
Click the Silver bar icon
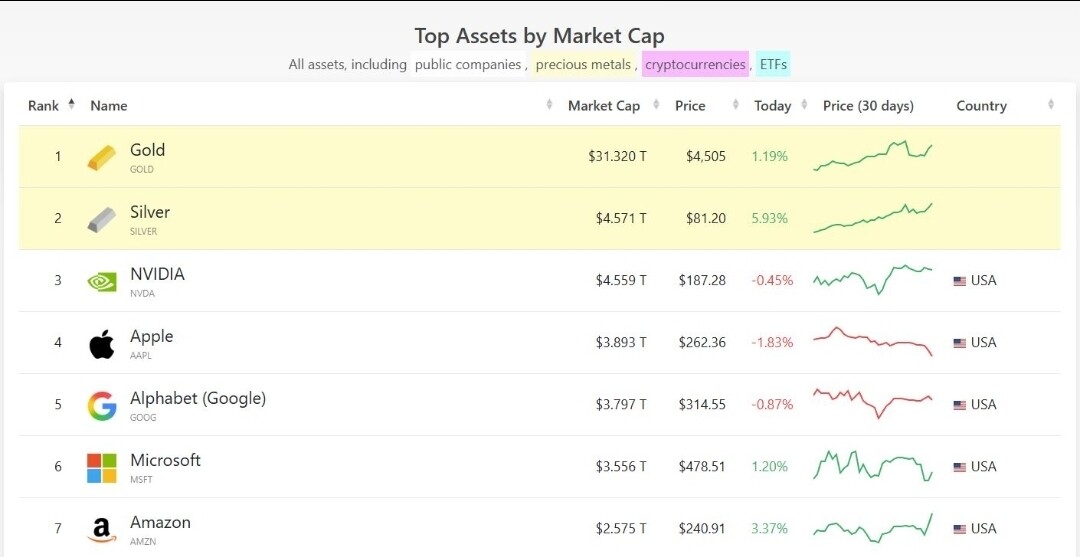[102, 219]
